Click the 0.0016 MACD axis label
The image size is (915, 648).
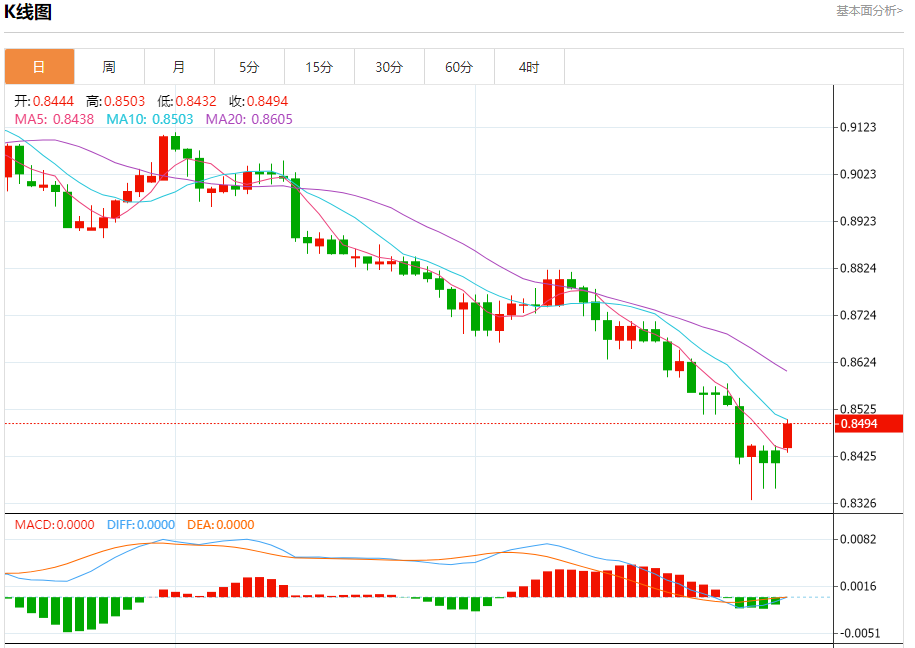858,586
